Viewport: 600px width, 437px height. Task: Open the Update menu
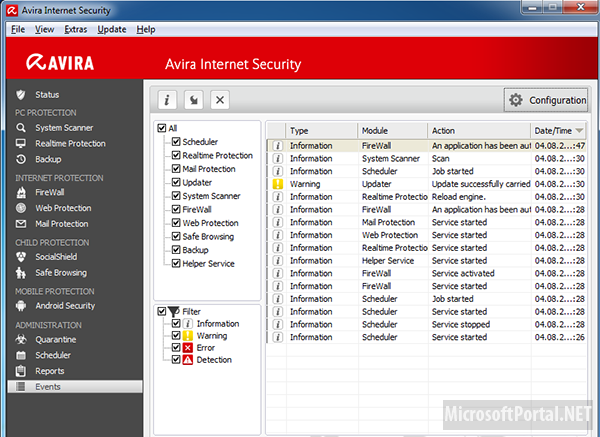click(112, 29)
